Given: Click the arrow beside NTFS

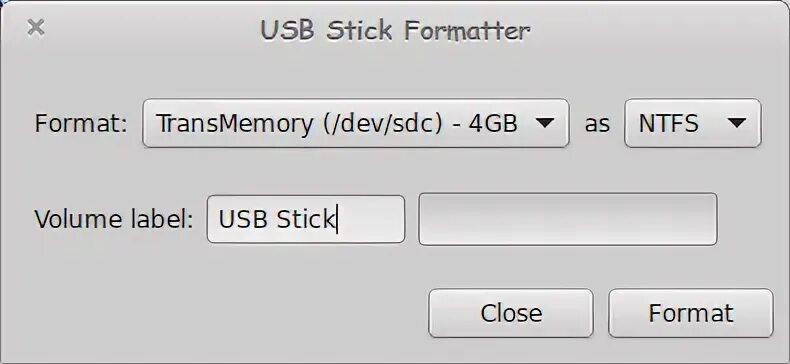Looking at the screenshot, I should click(737, 123).
